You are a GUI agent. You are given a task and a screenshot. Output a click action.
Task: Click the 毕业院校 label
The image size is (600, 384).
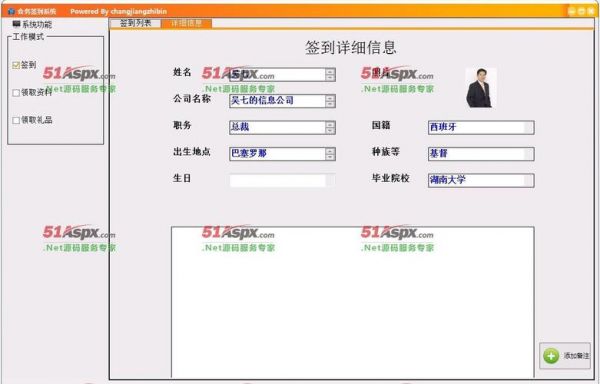[x=391, y=178]
